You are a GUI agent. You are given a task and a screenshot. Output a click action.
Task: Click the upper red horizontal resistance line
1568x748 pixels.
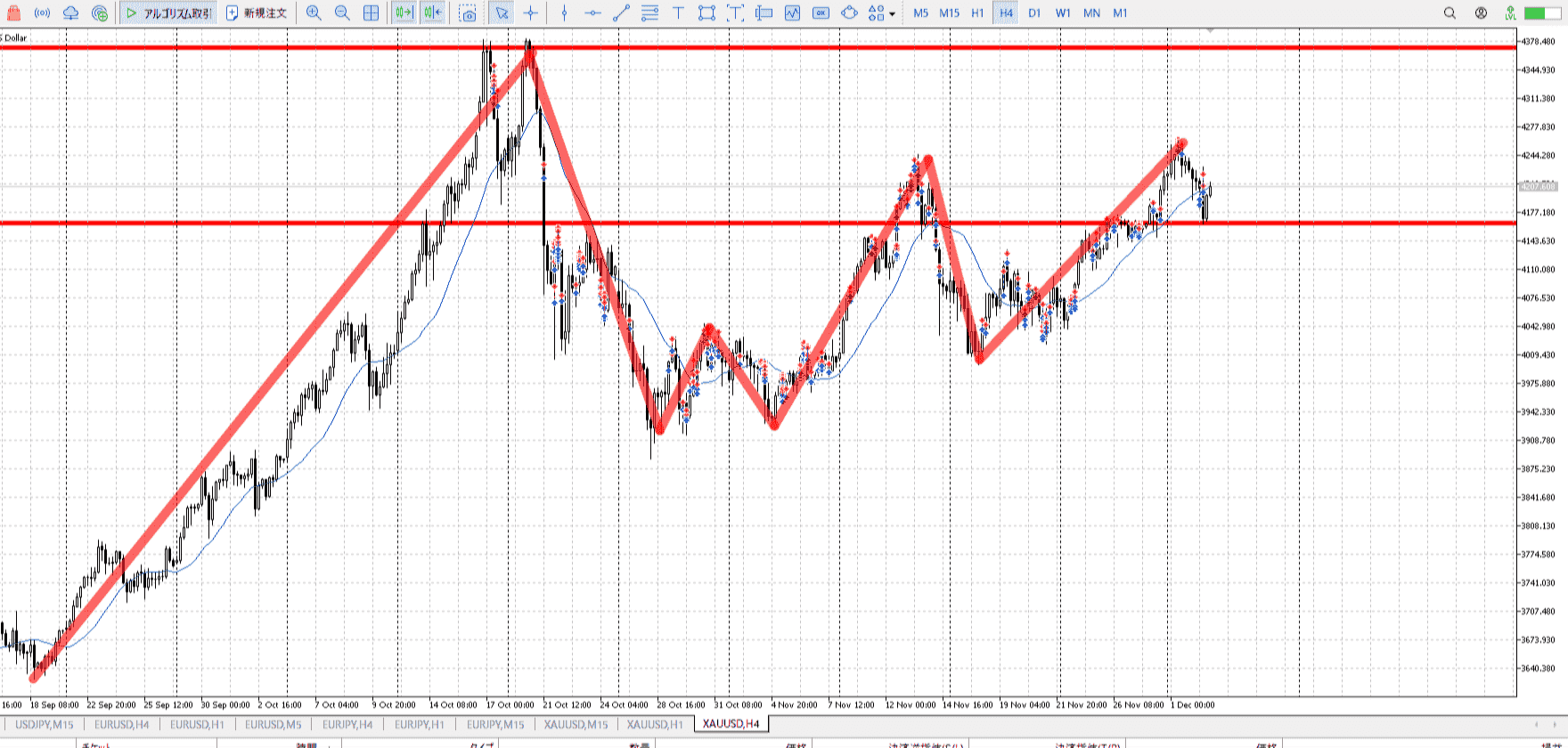tap(267, 47)
